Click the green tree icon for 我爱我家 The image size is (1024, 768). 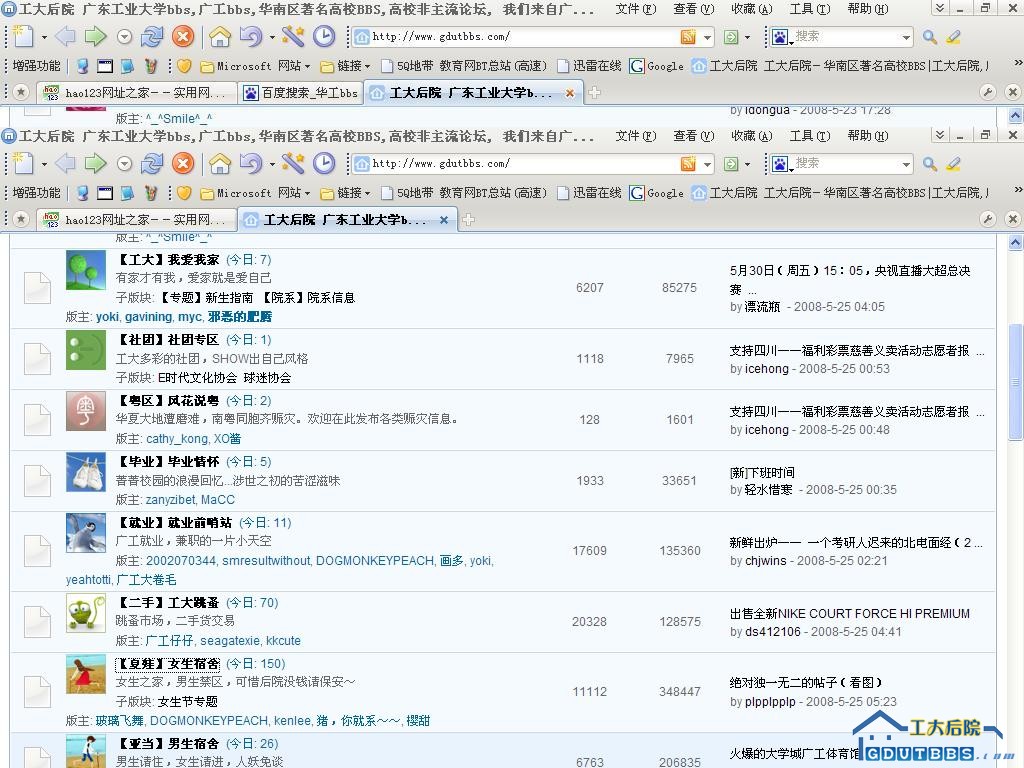point(86,270)
